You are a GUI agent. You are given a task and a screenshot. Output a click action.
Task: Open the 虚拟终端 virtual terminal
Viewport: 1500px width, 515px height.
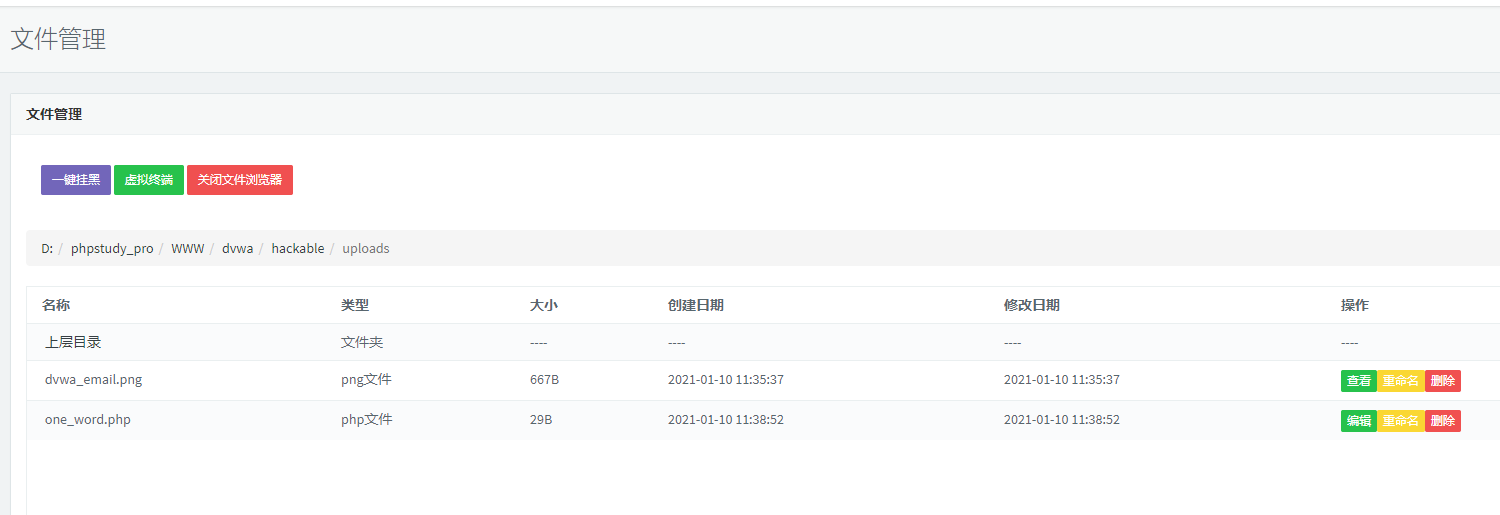tap(149, 180)
